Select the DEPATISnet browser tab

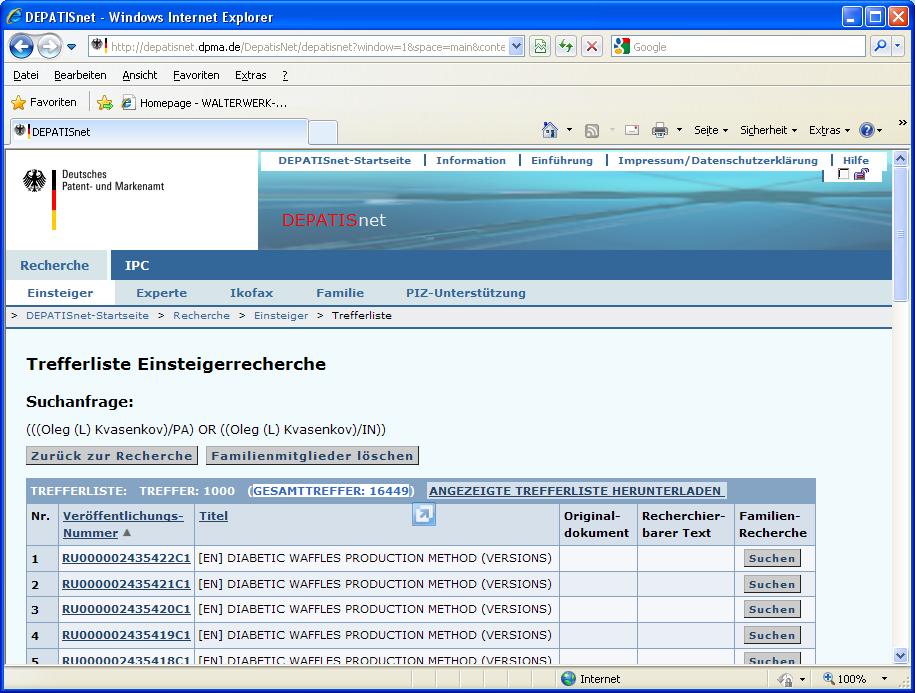pyautogui.click(x=159, y=131)
